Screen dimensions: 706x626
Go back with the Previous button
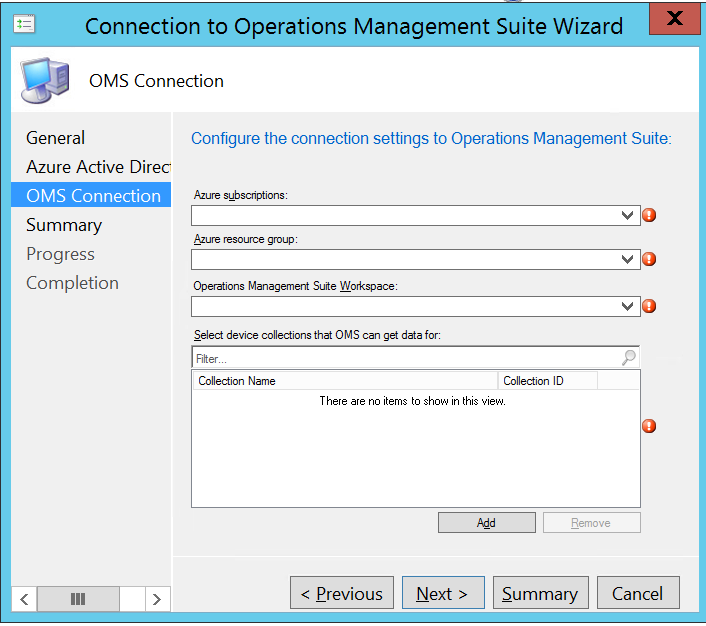click(341, 594)
